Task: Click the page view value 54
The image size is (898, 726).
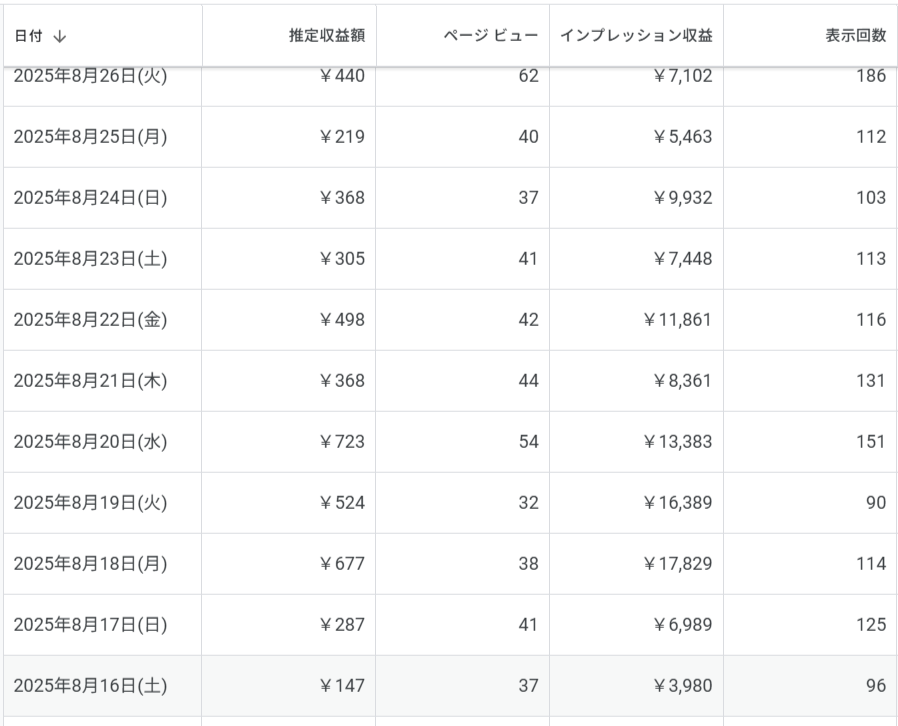Action: 528,442
